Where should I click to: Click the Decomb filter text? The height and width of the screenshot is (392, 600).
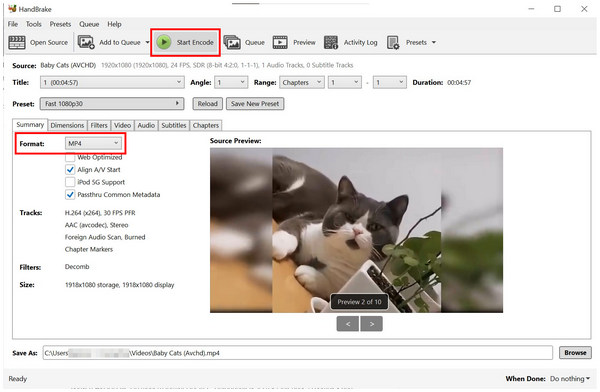pos(77,266)
